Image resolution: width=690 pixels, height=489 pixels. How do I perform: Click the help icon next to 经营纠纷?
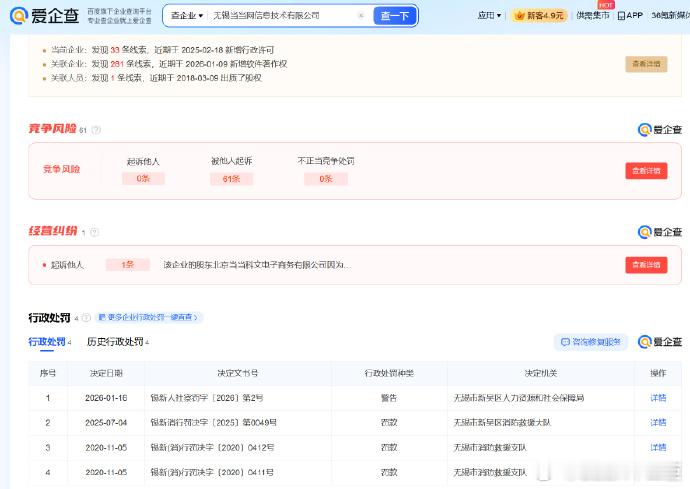(94, 232)
